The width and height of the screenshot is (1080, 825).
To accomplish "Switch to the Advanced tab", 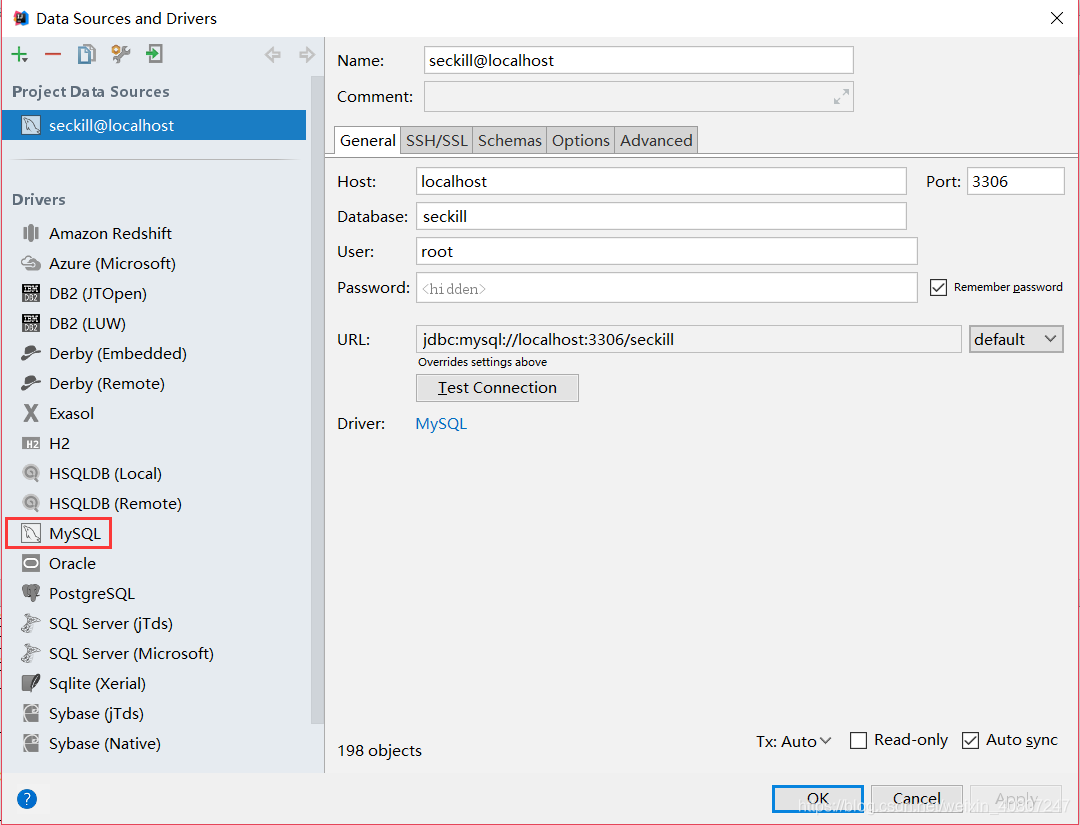I will [656, 140].
